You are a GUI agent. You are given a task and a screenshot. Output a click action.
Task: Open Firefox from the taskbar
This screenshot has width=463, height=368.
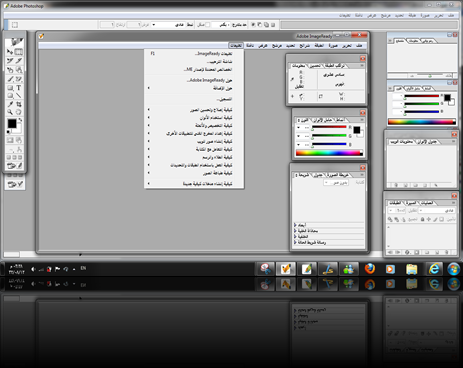[x=369, y=269]
